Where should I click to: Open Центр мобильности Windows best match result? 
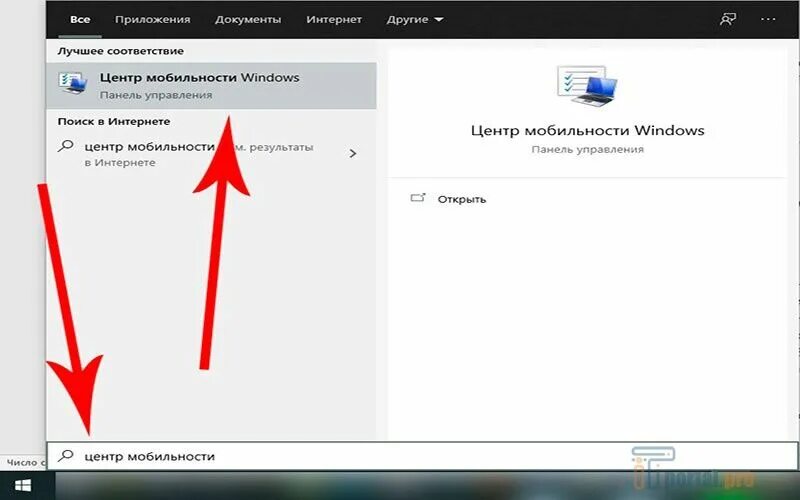pos(211,85)
